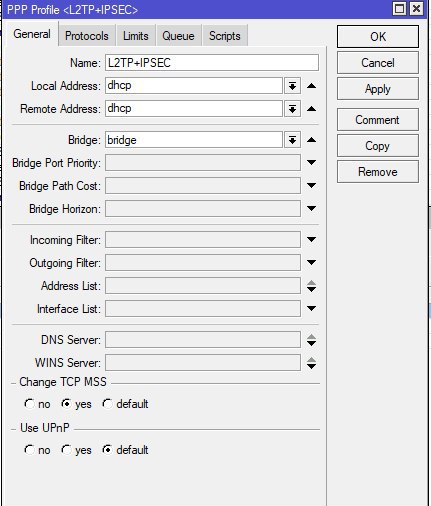Set Change TCP MSS to default
Screen dimensions: 431x506
pos(107,404)
